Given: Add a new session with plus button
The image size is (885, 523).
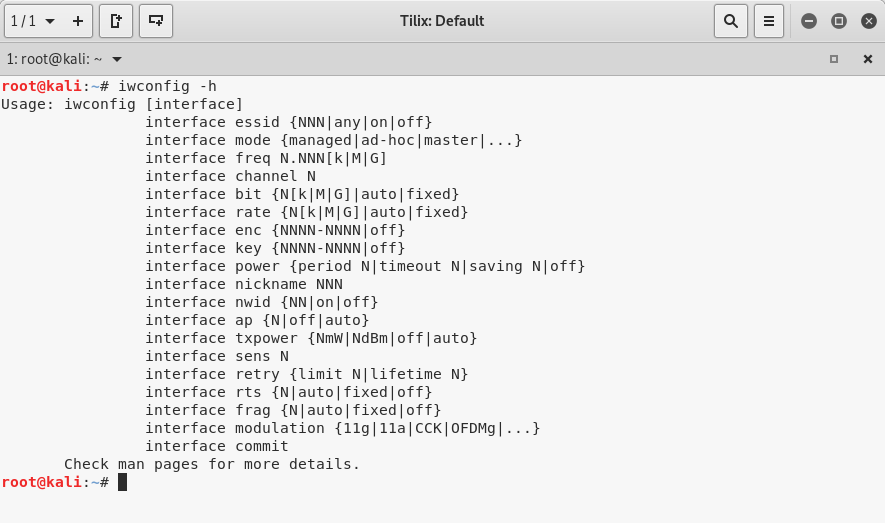Looking at the screenshot, I should coord(77,21).
